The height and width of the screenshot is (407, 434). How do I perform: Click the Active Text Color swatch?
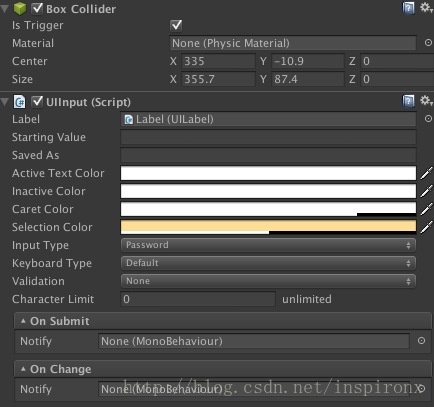pos(268,173)
